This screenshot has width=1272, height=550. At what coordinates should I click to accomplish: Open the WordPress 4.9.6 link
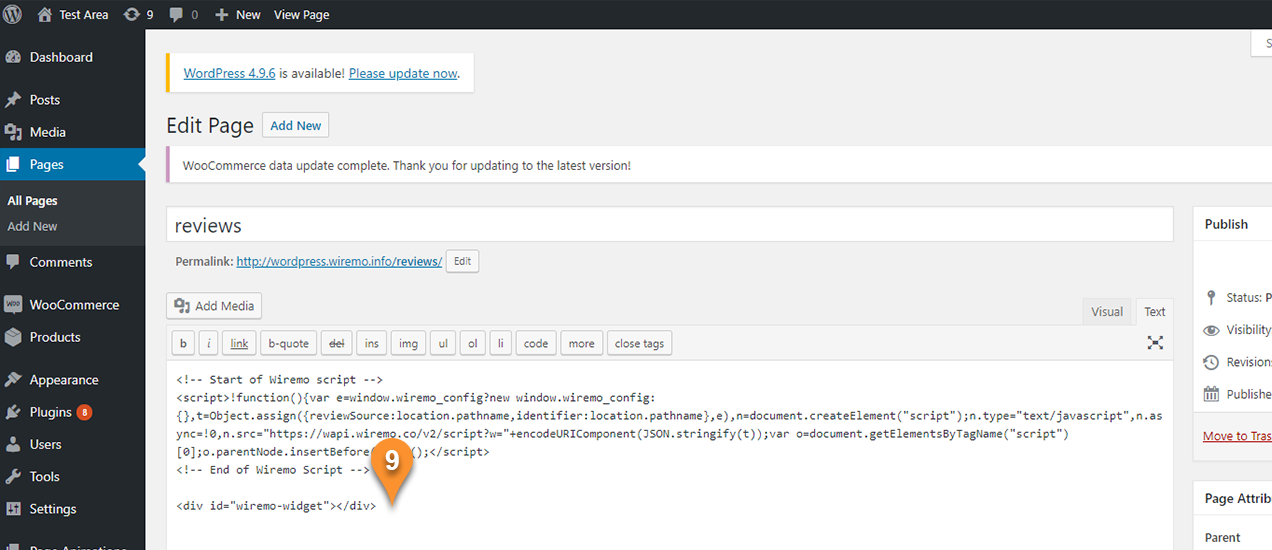230,73
